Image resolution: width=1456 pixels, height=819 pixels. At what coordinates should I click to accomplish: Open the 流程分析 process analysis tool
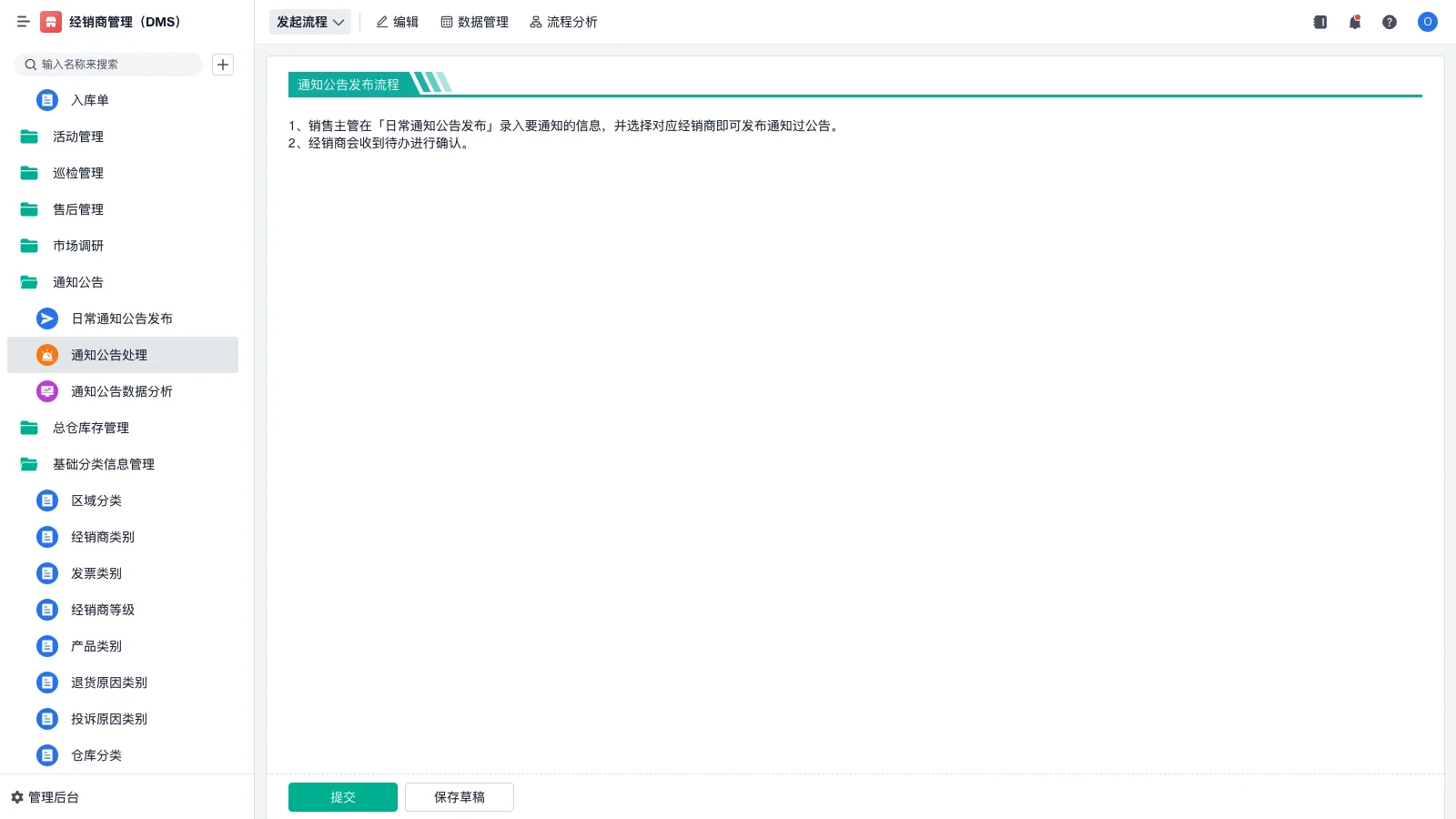click(x=564, y=22)
